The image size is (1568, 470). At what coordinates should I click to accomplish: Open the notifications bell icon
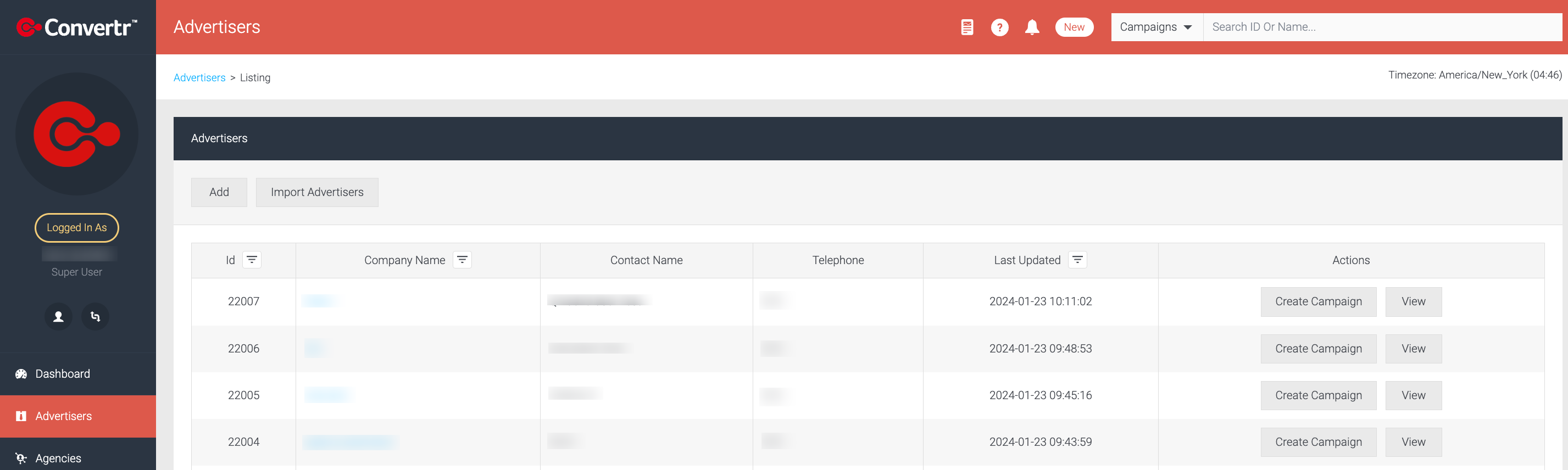1032,27
